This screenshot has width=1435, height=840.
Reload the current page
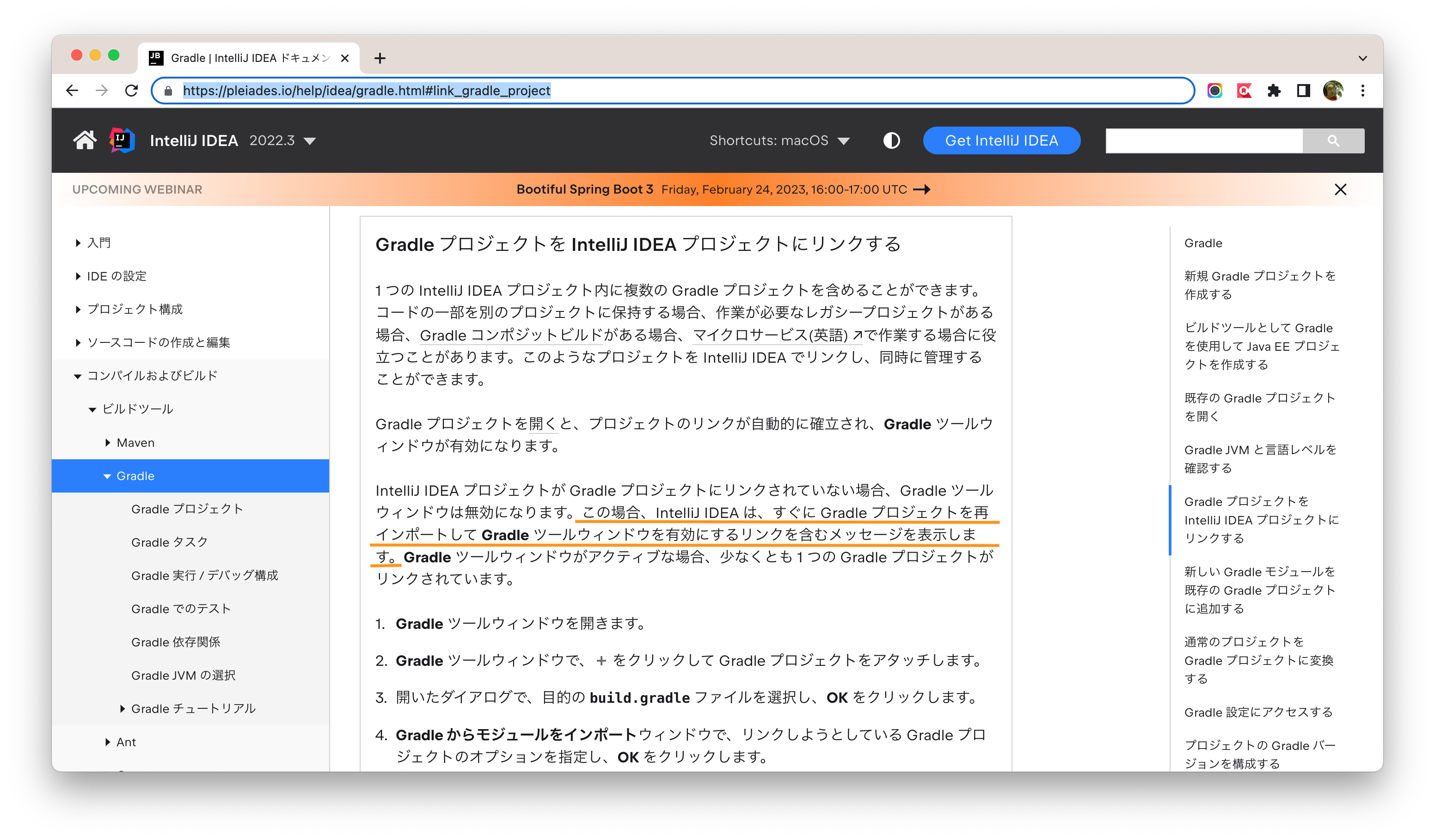coord(132,91)
